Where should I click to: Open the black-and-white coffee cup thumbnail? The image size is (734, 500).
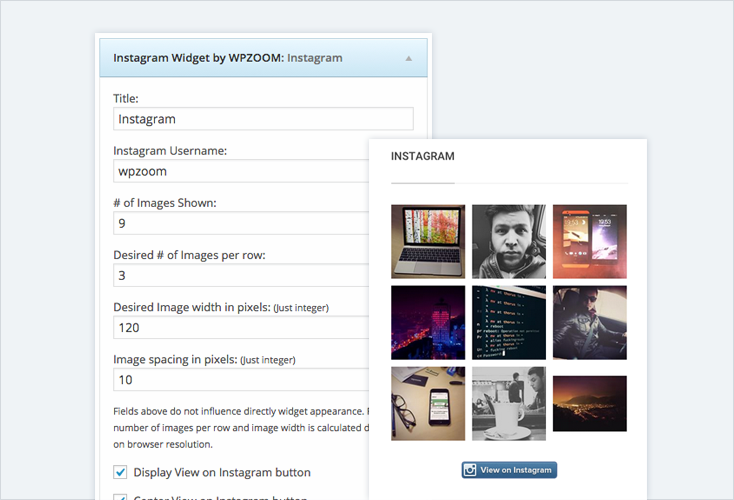click(x=509, y=404)
